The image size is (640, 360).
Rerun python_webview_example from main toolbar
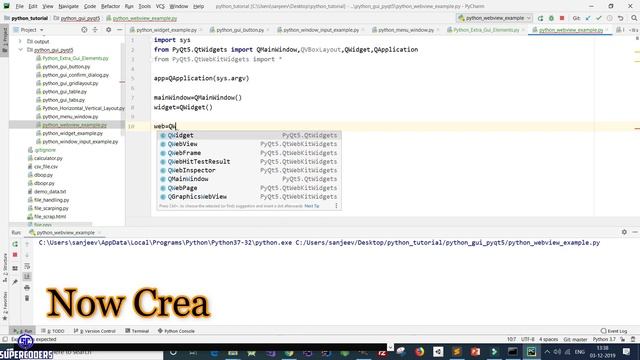click(x=540, y=18)
